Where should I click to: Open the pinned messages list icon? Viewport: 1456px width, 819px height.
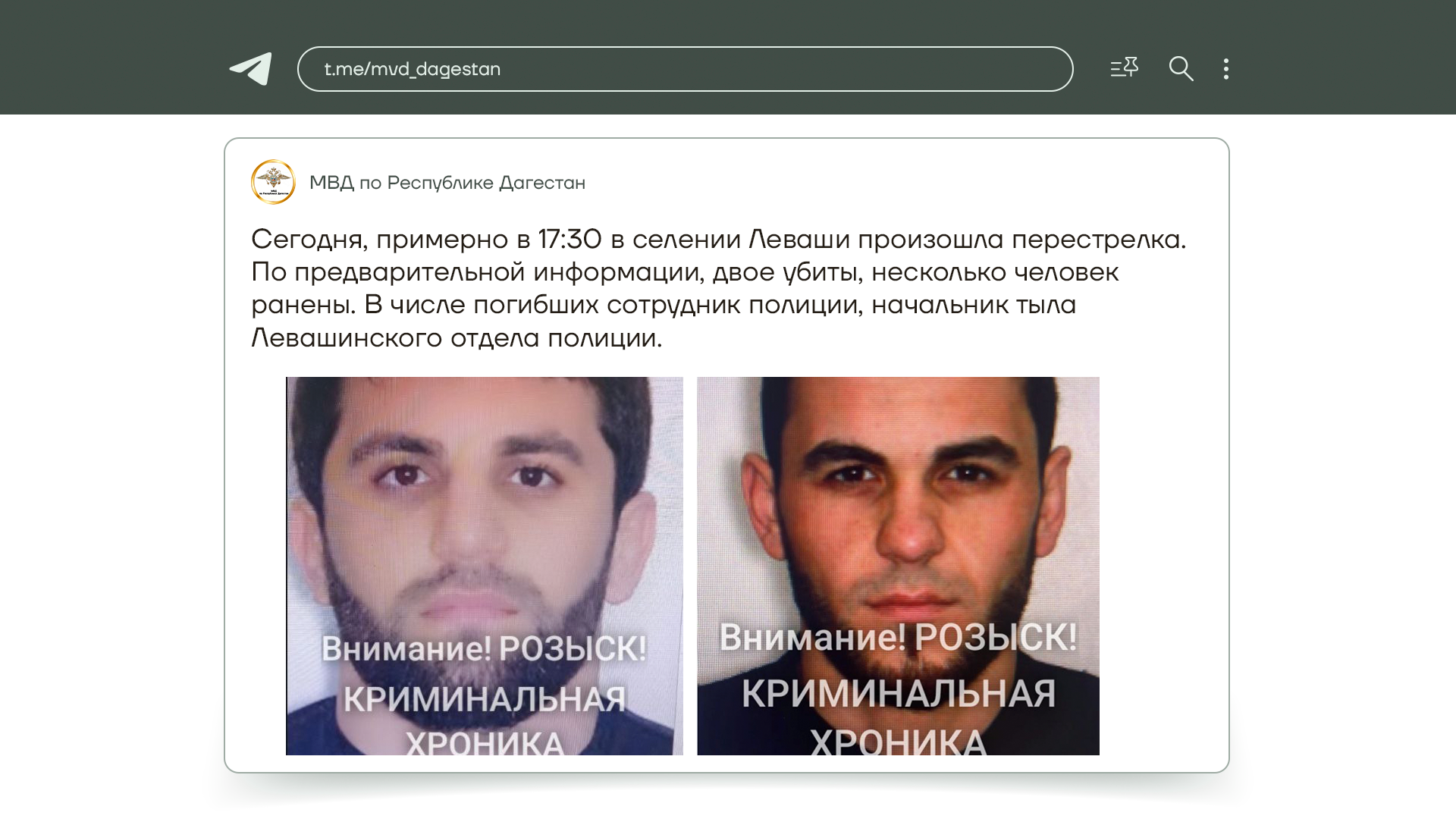pyautogui.click(x=1124, y=68)
